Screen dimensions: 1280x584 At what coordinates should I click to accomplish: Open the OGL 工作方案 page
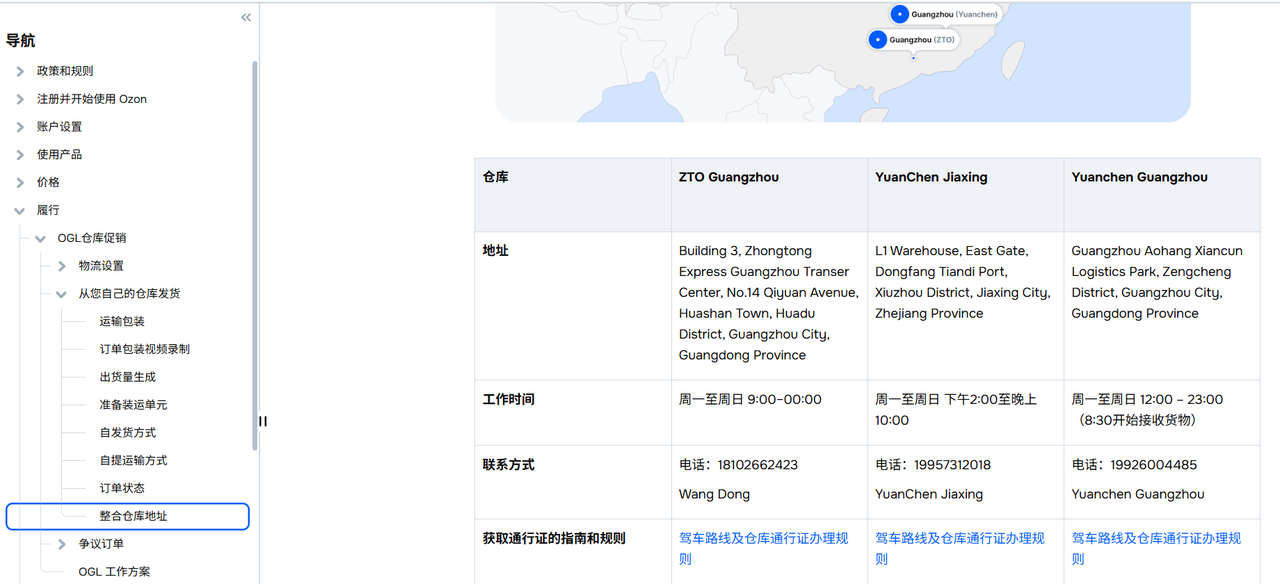pos(115,572)
